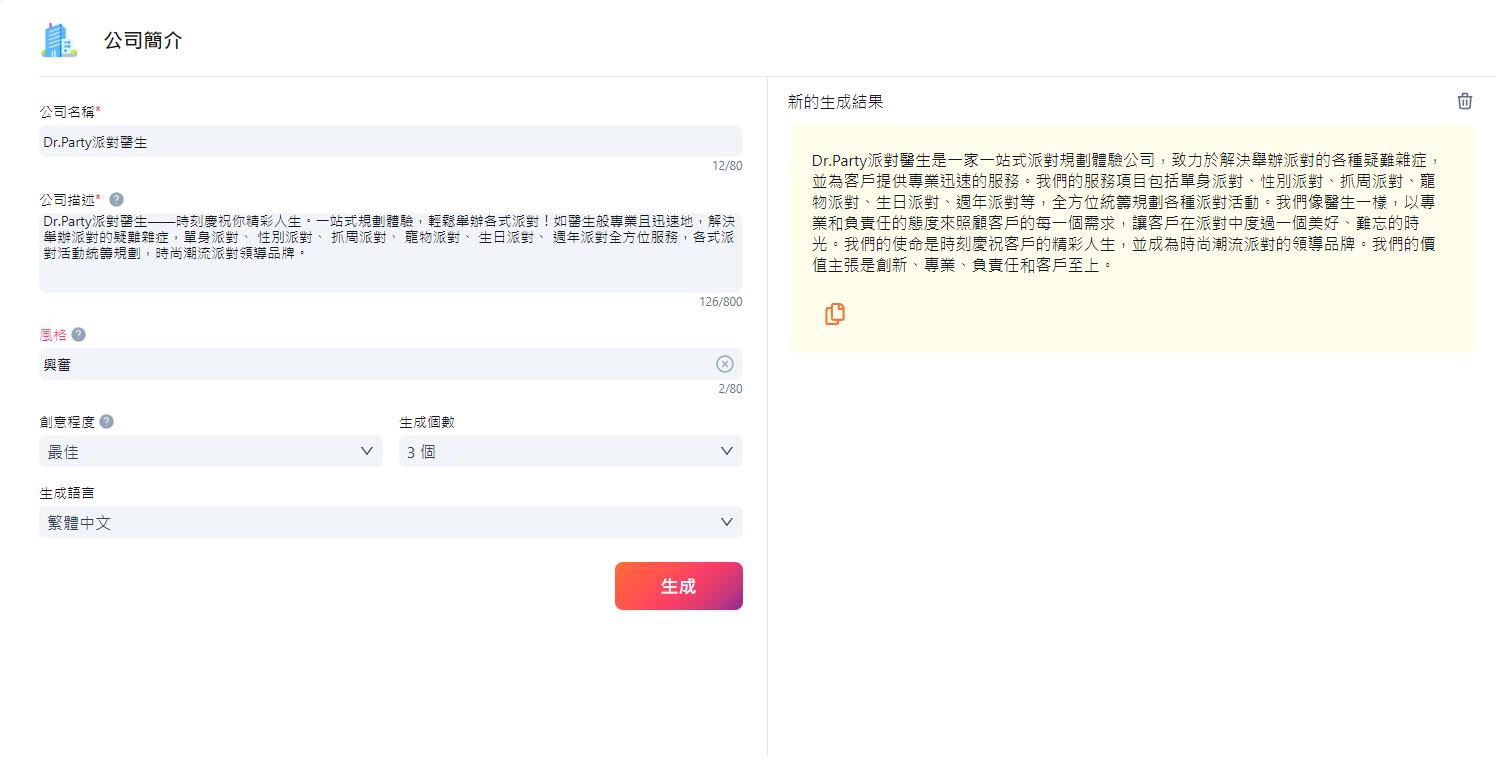This screenshot has width=1501, height=768.
Task: Show help for 風格 question mark icon
Action: click(78, 334)
